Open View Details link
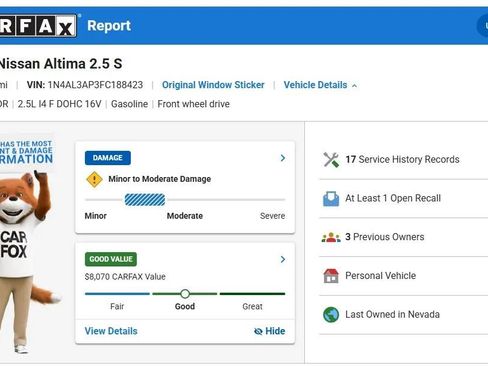Viewport: 488px width, 366px height. tap(111, 331)
